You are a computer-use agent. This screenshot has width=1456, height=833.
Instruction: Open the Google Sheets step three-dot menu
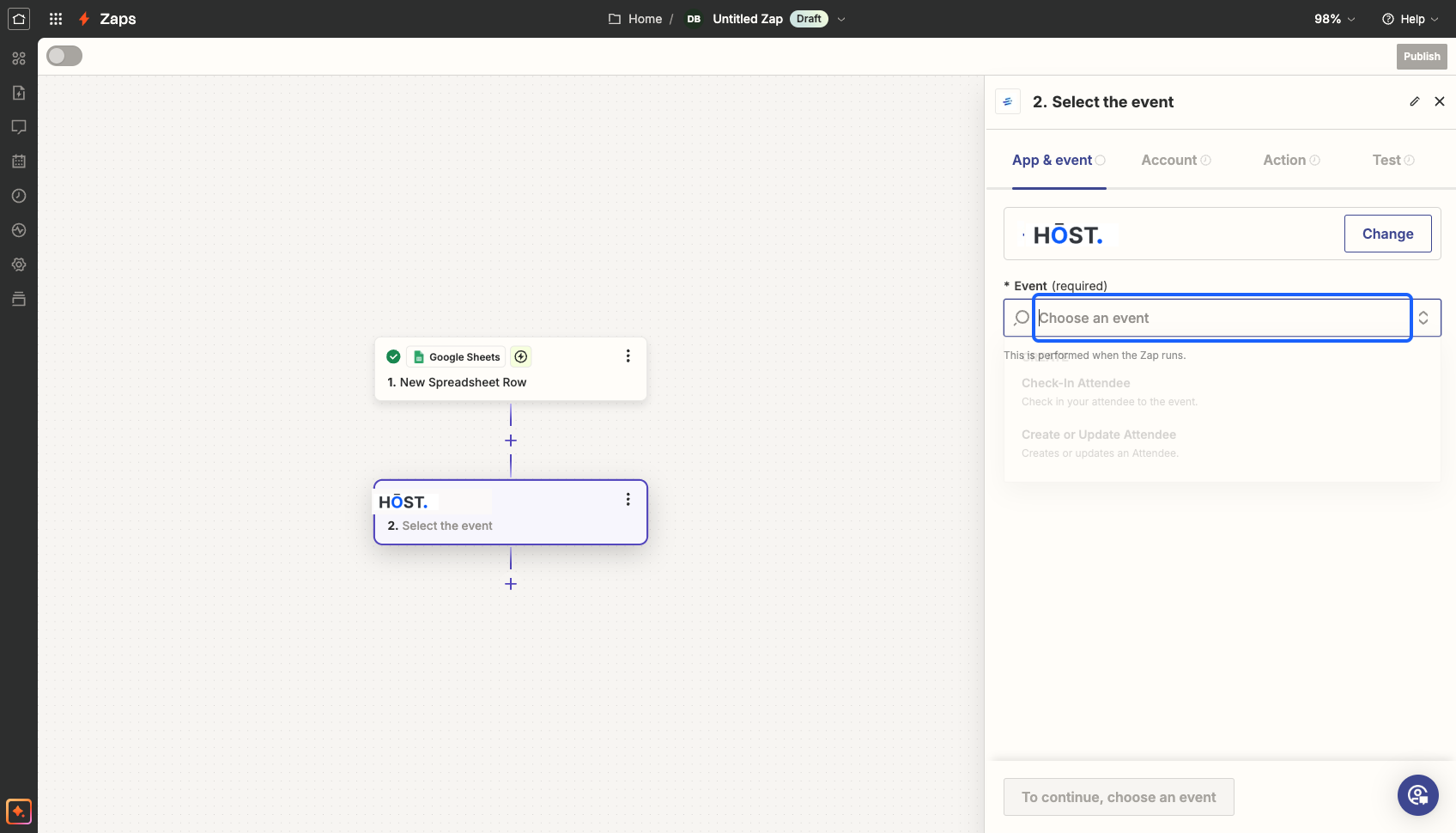tap(628, 356)
